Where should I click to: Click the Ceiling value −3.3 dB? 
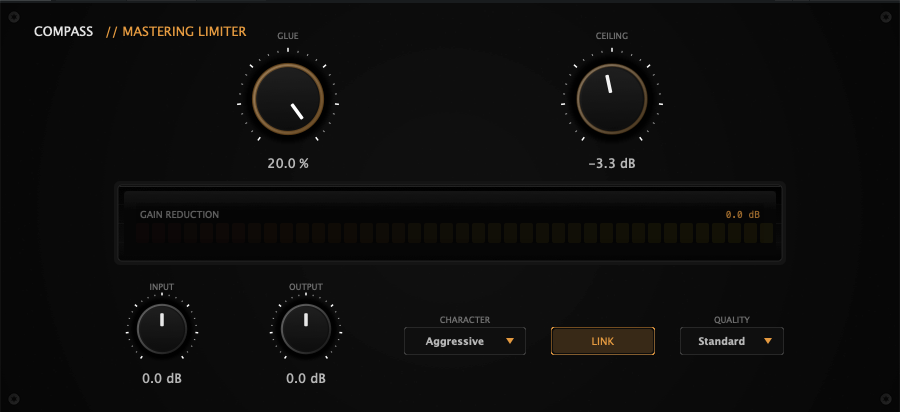pos(612,164)
